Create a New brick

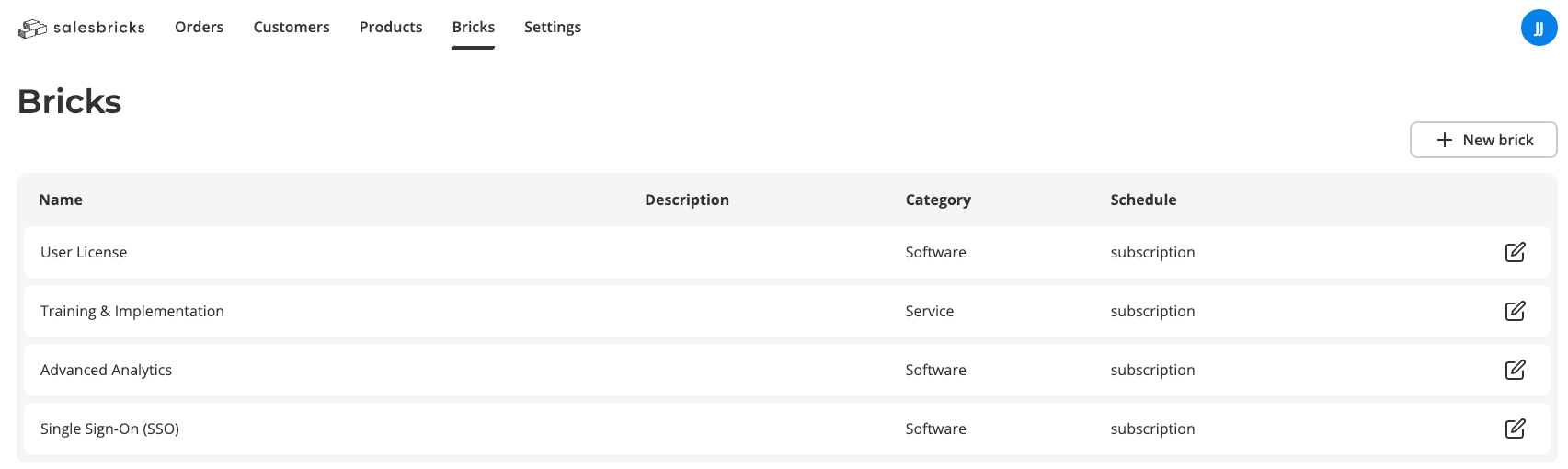point(1483,140)
